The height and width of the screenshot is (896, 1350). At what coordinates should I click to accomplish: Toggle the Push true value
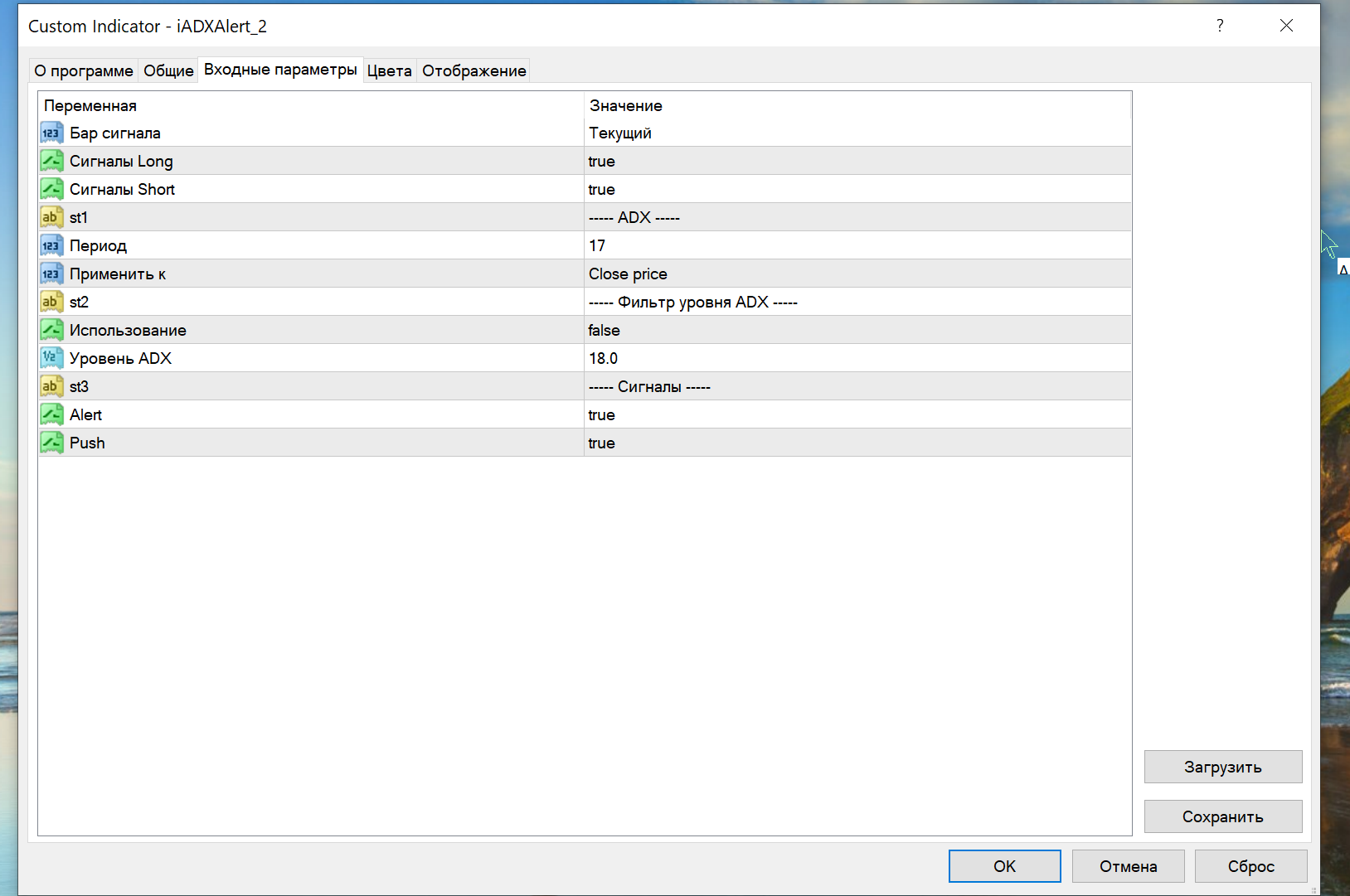[602, 443]
